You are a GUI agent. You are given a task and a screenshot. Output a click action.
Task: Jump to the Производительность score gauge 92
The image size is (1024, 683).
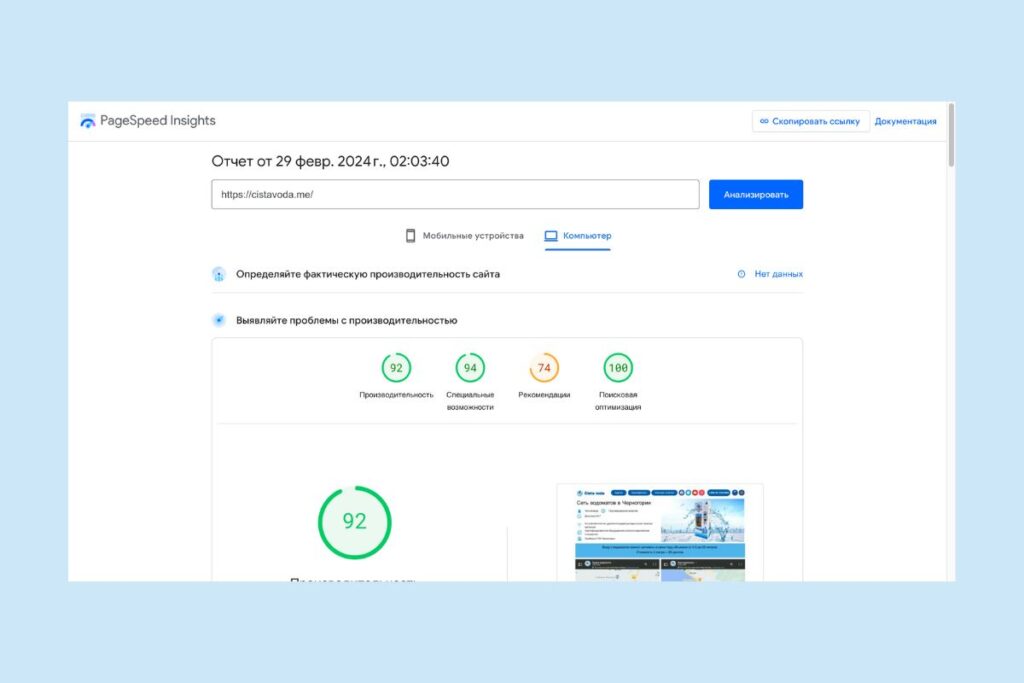(x=396, y=368)
